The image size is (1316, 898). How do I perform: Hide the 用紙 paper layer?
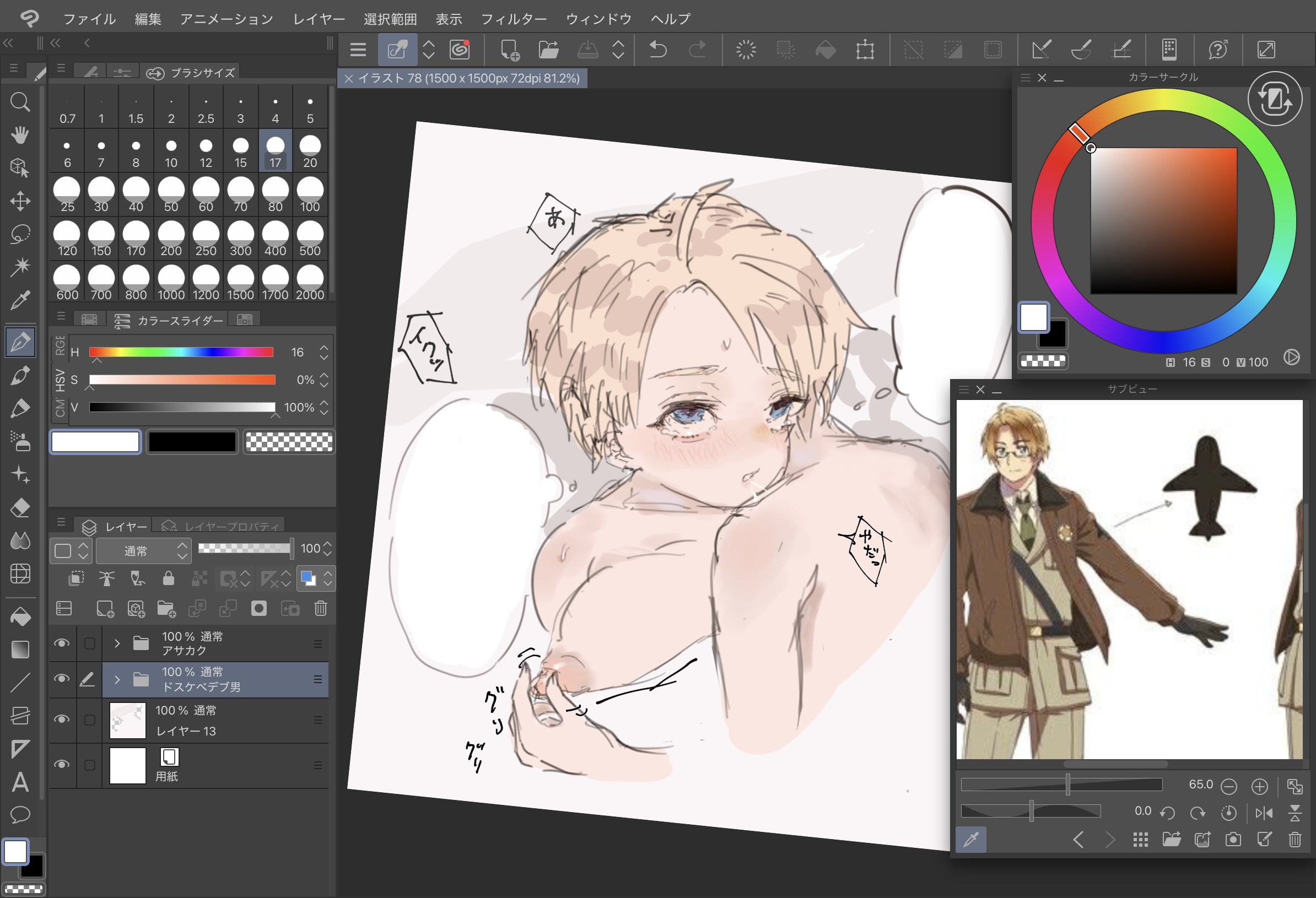pyautogui.click(x=62, y=764)
